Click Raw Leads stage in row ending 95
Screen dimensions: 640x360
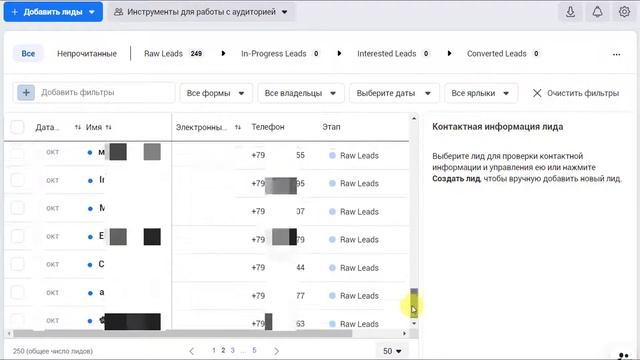tap(354, 183)
